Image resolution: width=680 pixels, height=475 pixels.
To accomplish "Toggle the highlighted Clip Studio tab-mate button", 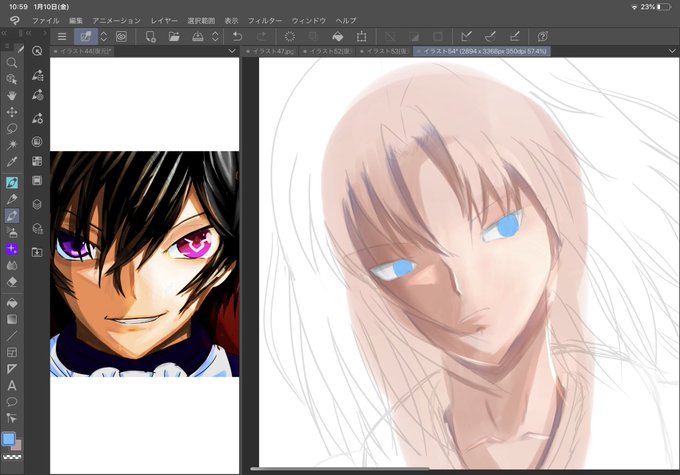I will (x=86, y=36).
